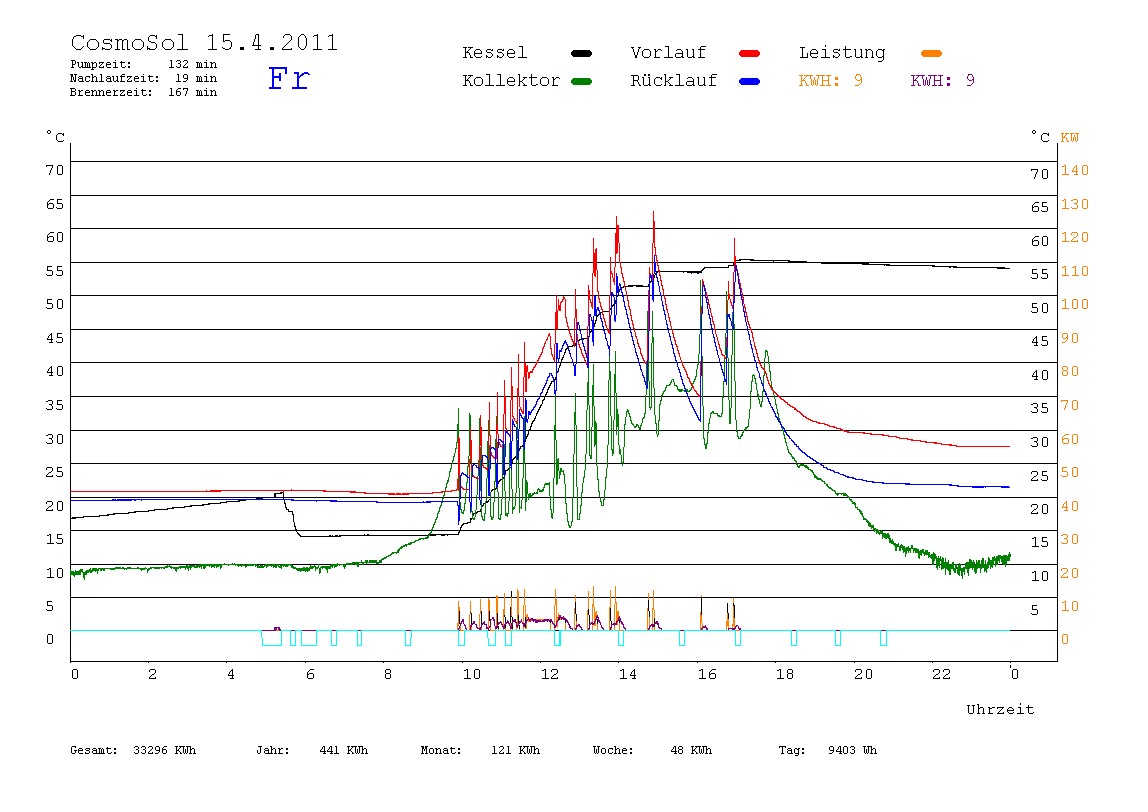Click the "Kessel" legend label

click(x=495, y=53)
